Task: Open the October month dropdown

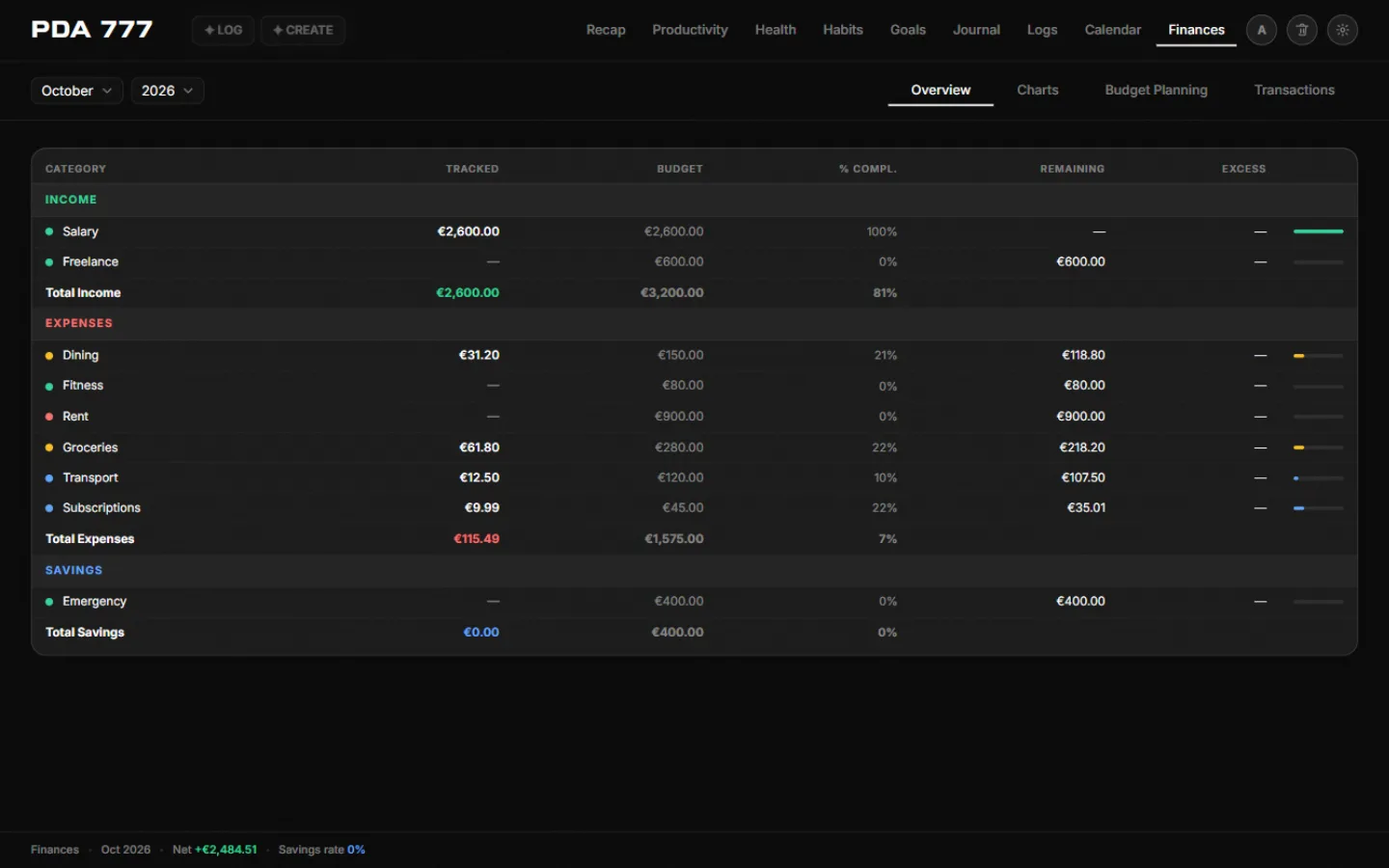Action: pos(77,91)
